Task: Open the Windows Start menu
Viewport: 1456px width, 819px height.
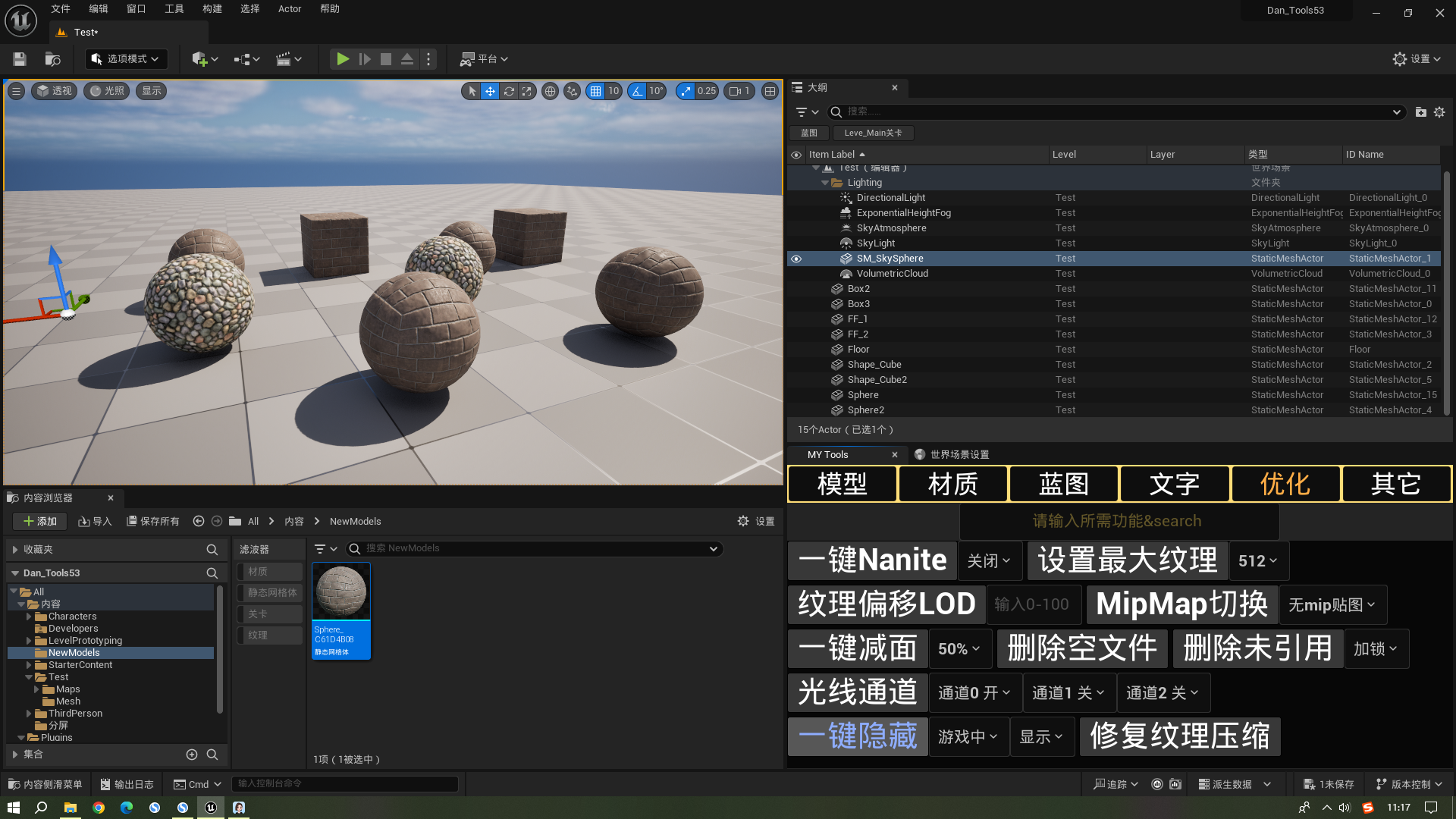Action: pyautogui.click(x=13, y=808)
